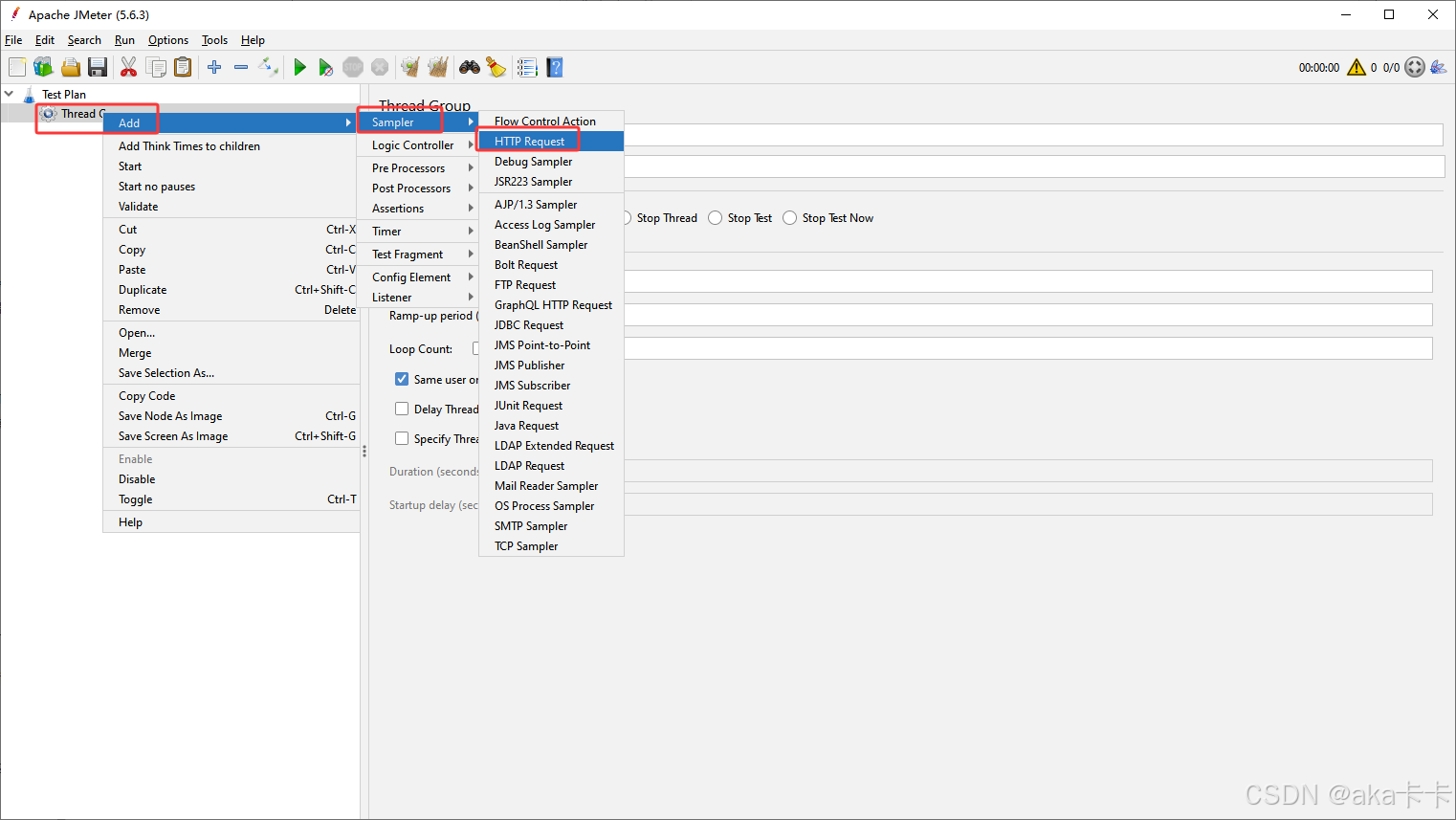This screenshot has height=820, width=1456.
Task: Expand the Pre Processors submenu
Action: click(418, 168)
